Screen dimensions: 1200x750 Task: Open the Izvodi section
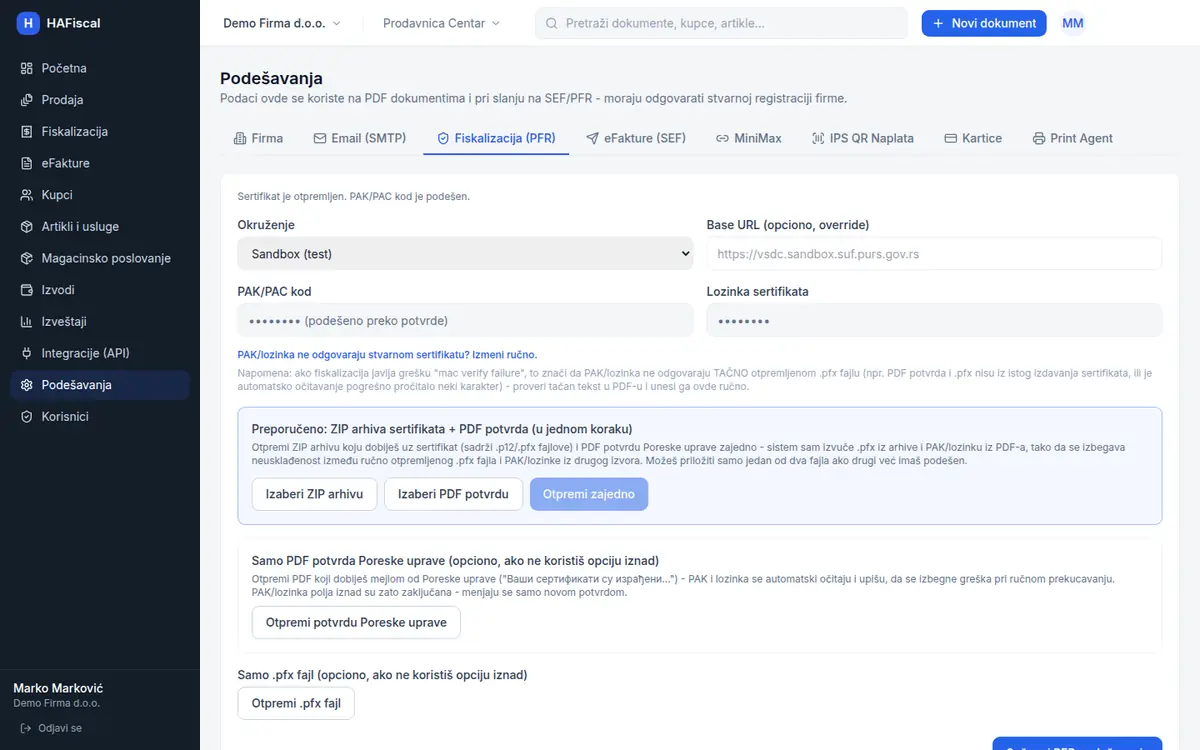(x=100, y=290)
